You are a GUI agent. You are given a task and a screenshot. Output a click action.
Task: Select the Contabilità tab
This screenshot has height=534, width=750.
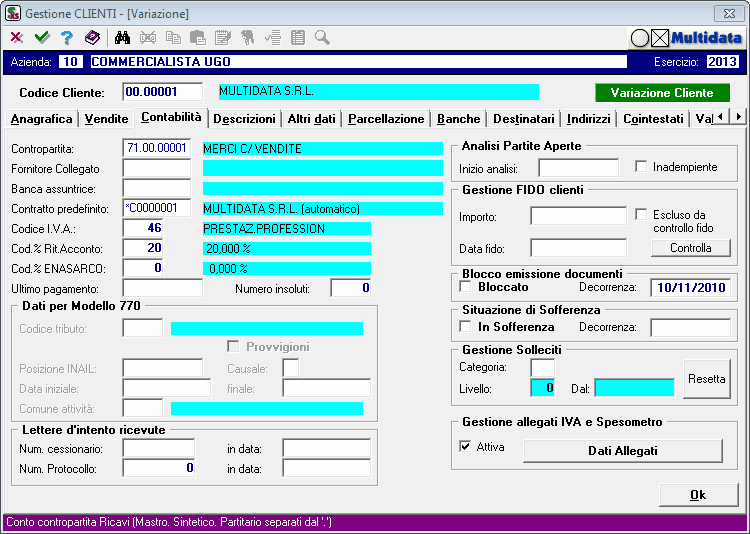(x=171, y=117)
